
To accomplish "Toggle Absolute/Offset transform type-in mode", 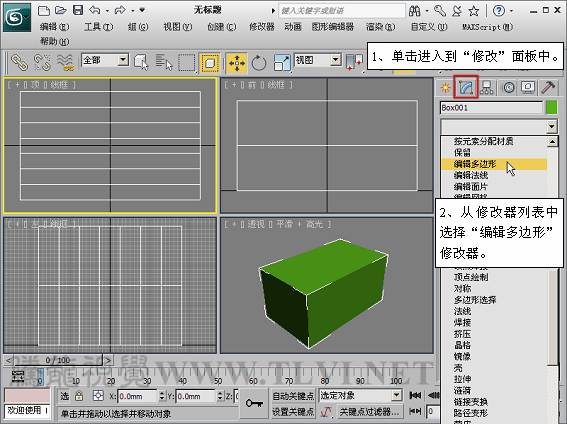I will click(98, 396).
